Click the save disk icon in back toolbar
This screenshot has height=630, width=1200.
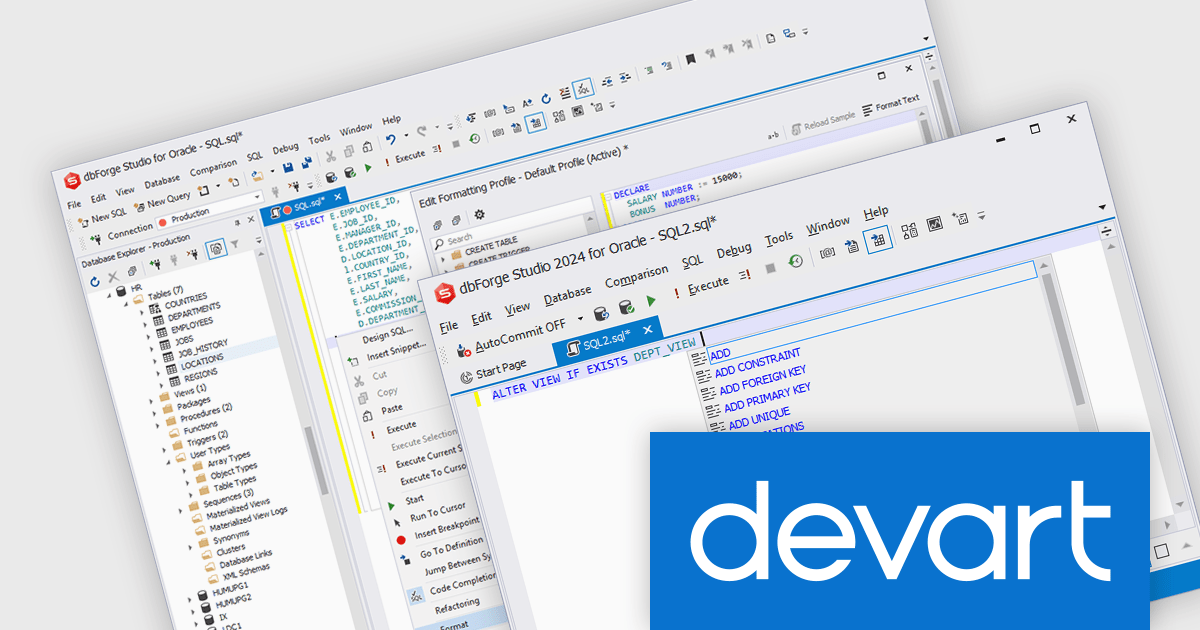pyautogui.click(x=288, y=166)
